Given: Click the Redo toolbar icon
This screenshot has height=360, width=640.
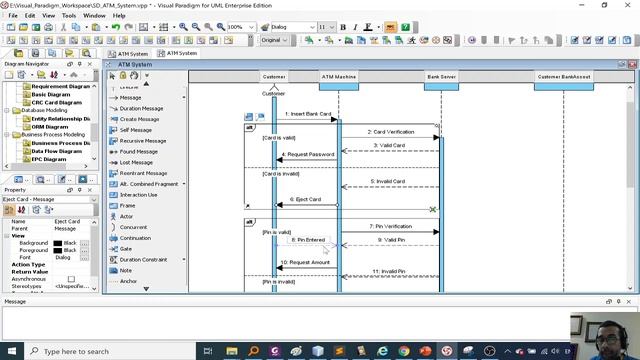Looking at the screenshot, I should (x=128, y=27).
